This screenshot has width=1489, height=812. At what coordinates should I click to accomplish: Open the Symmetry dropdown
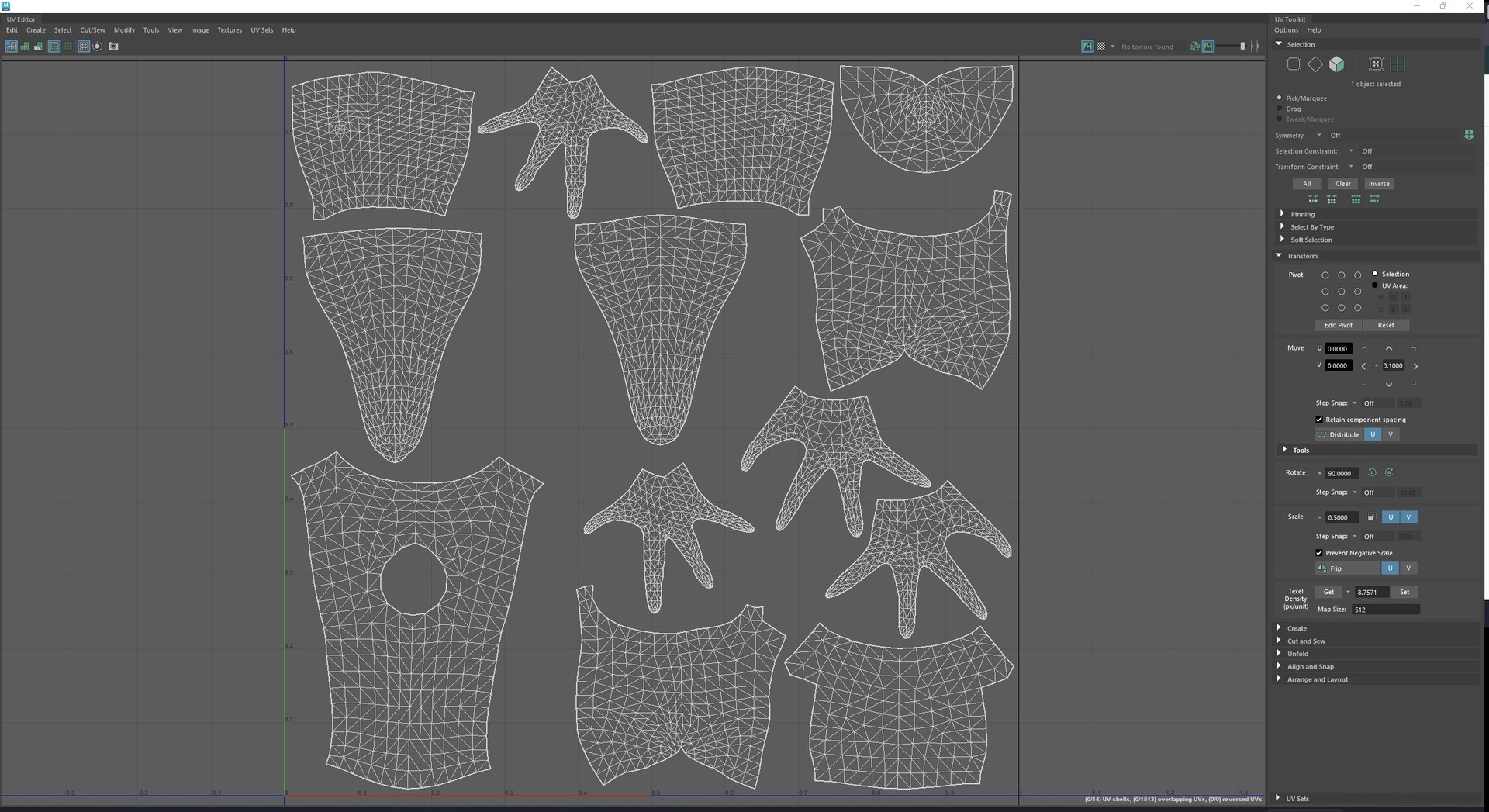coord(1318,135)
